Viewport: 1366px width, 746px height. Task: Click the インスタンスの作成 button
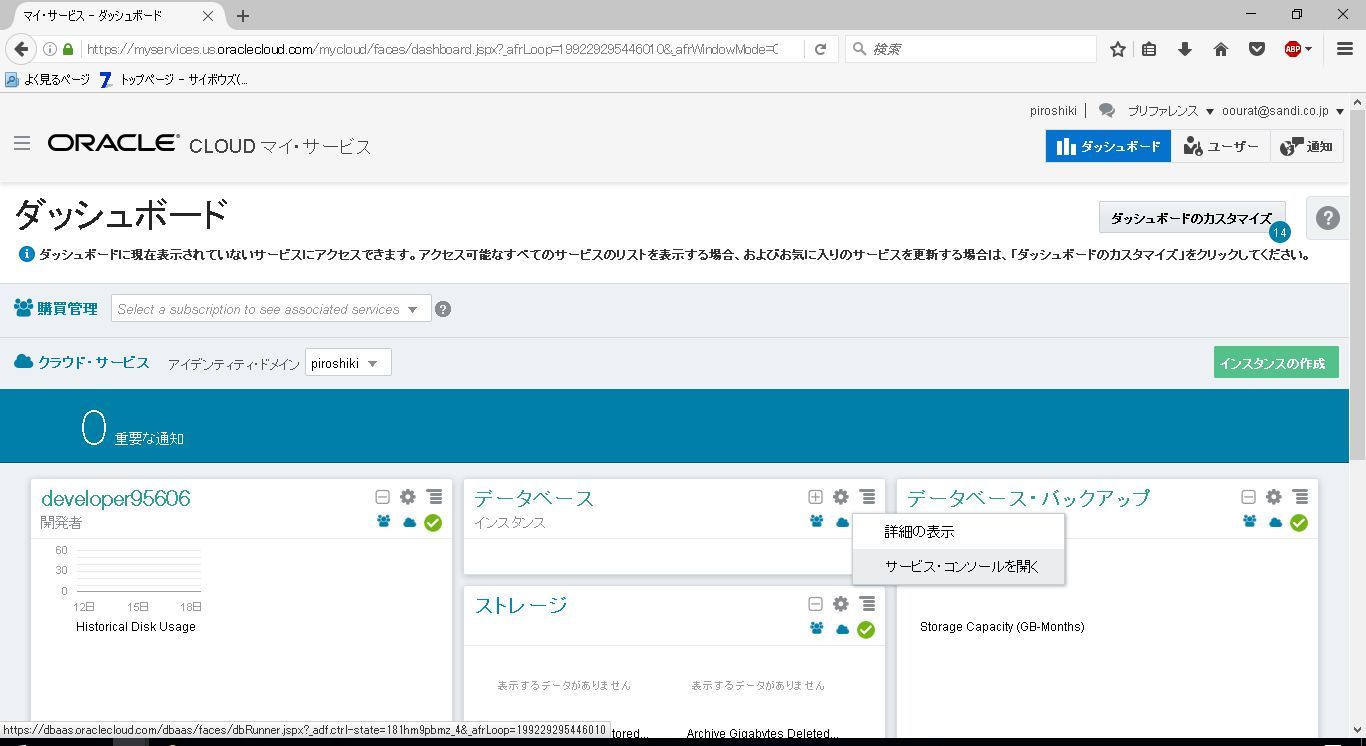1275,363
